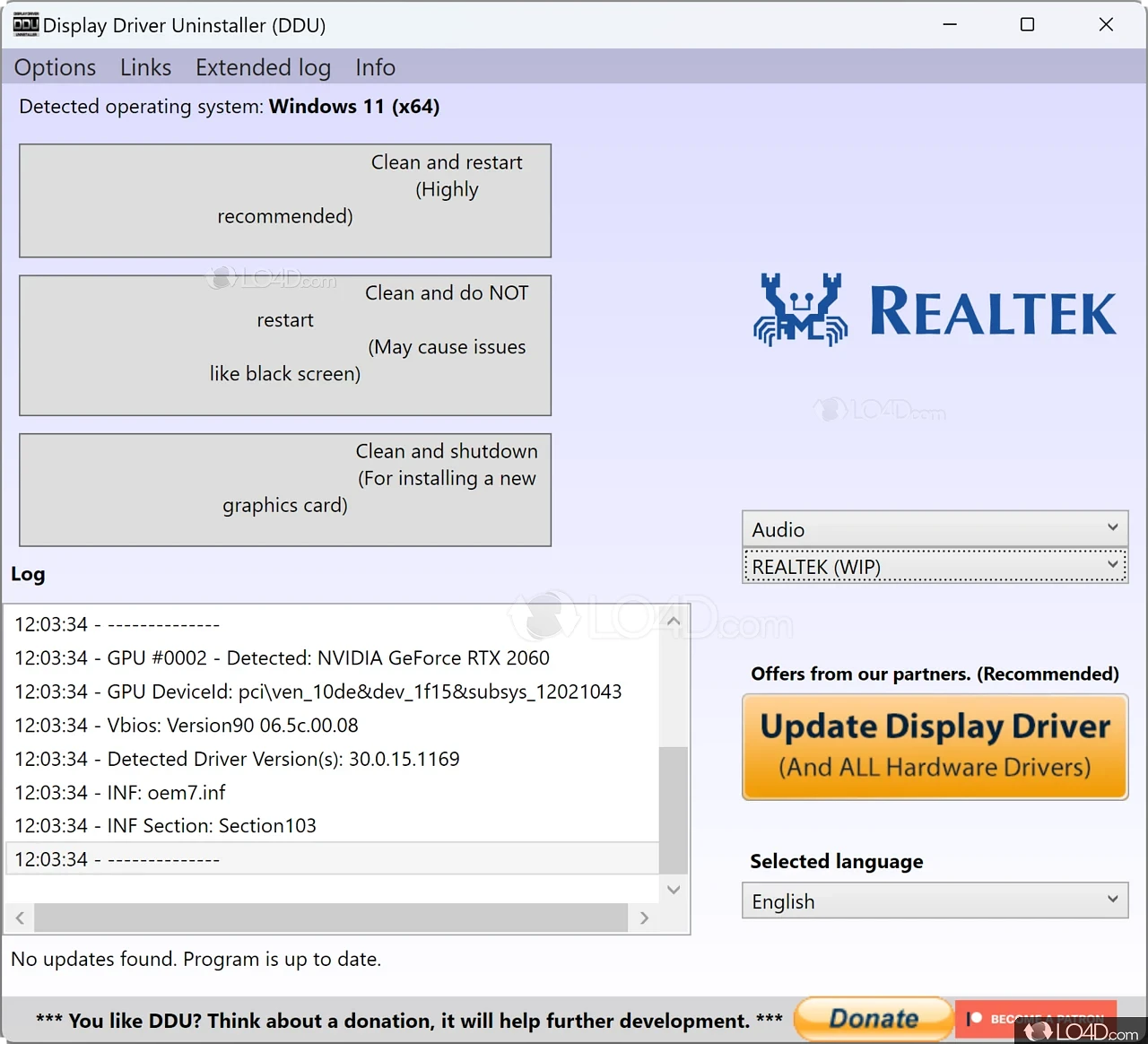
Task: Select the first dashed separator log row
Action: [332, 624]
